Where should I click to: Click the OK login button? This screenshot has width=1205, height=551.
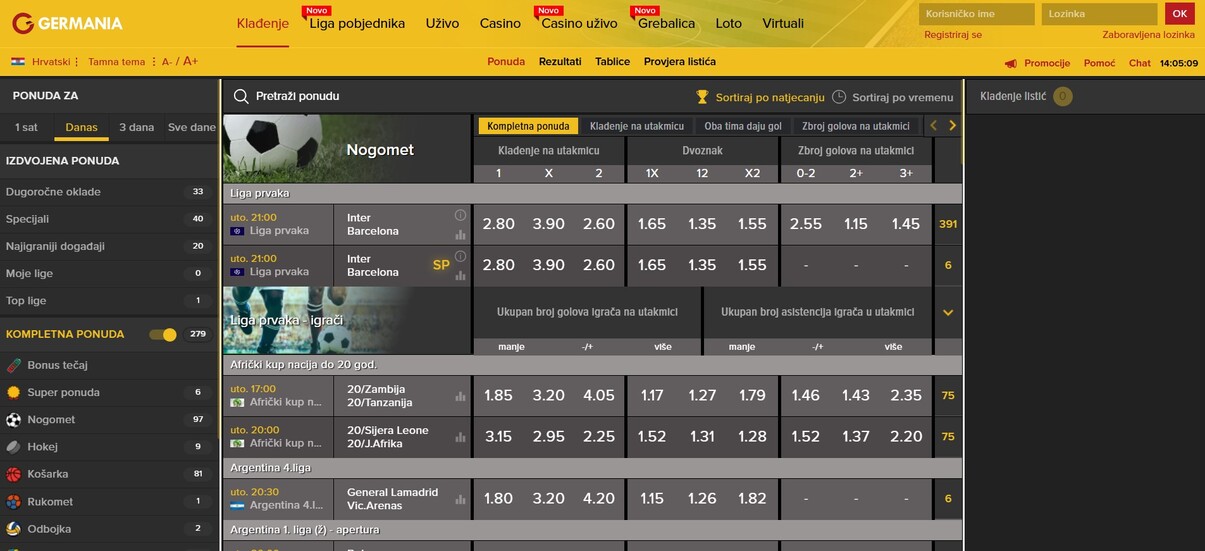click(x=1180, y=14)
